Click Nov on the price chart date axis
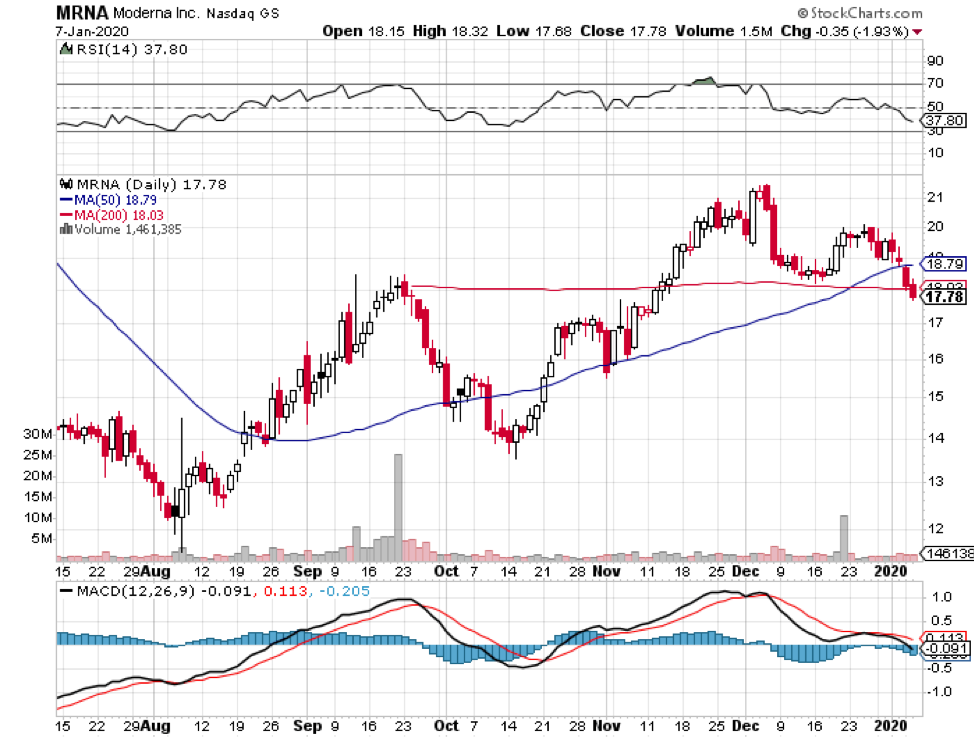The width and height of the screenshot is (974, 737). click(x=606, y=571)
